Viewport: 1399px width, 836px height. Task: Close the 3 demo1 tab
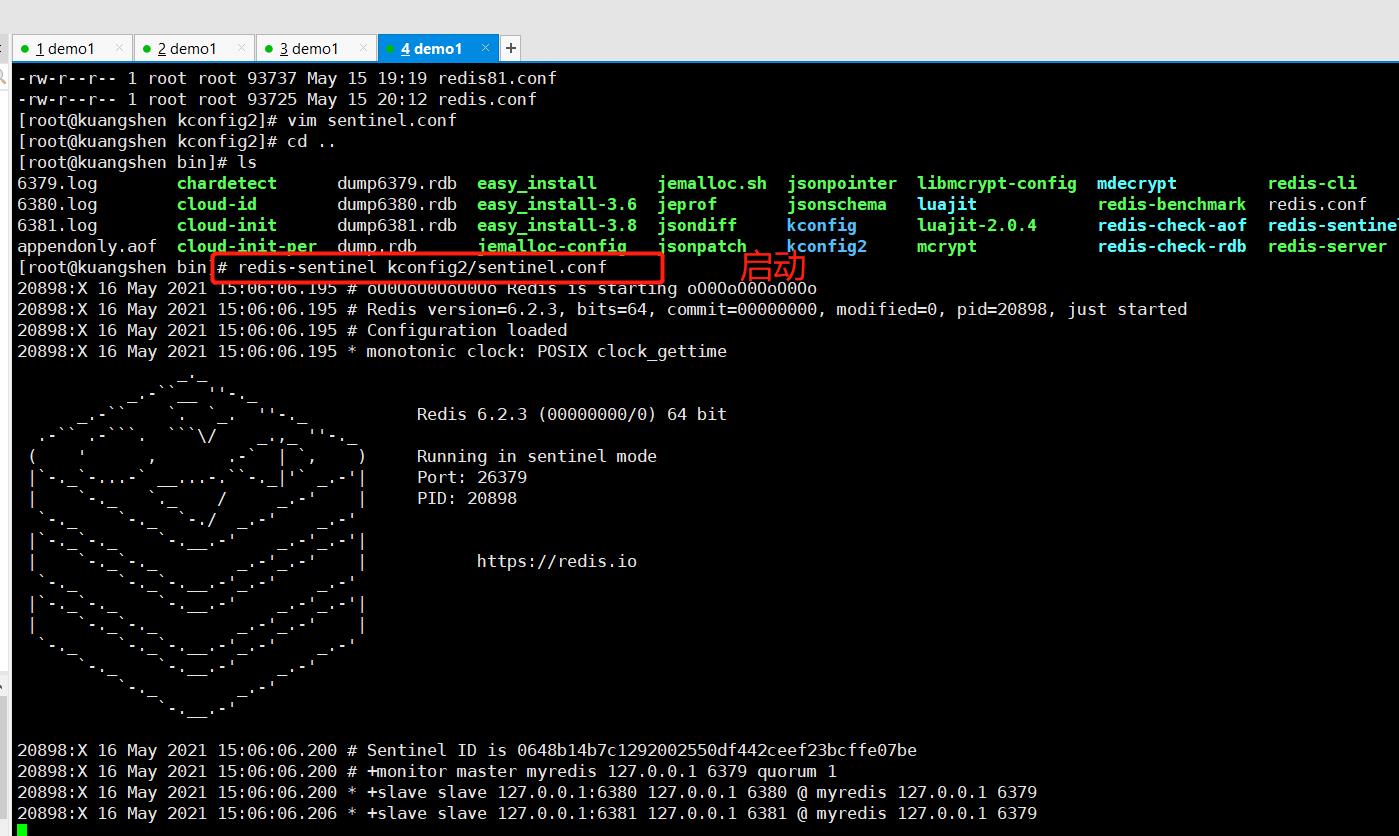pyautogui.click(x=364, y=47)
